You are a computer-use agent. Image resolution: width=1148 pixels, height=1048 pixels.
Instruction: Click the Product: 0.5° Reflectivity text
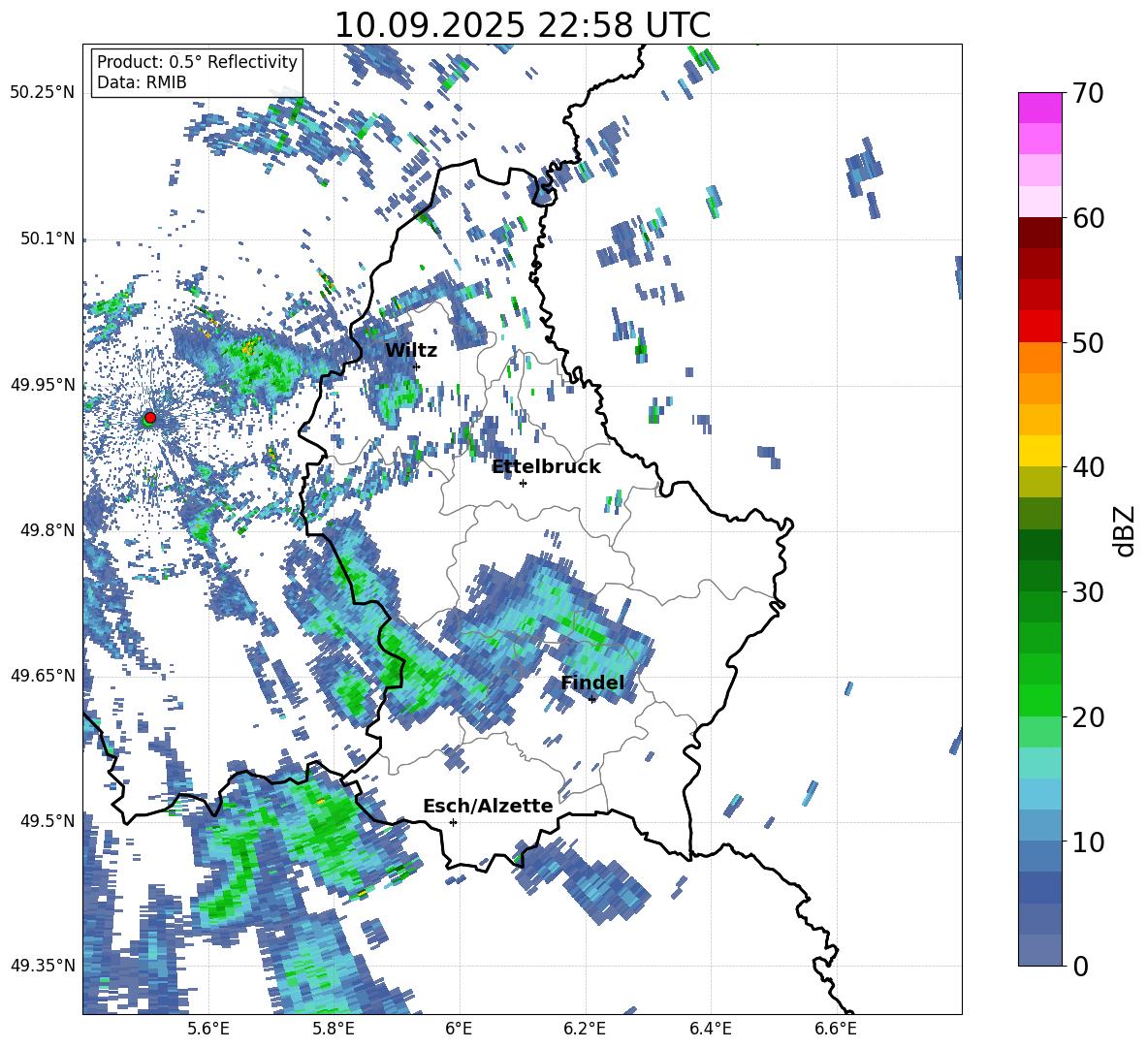coord(197,62)
